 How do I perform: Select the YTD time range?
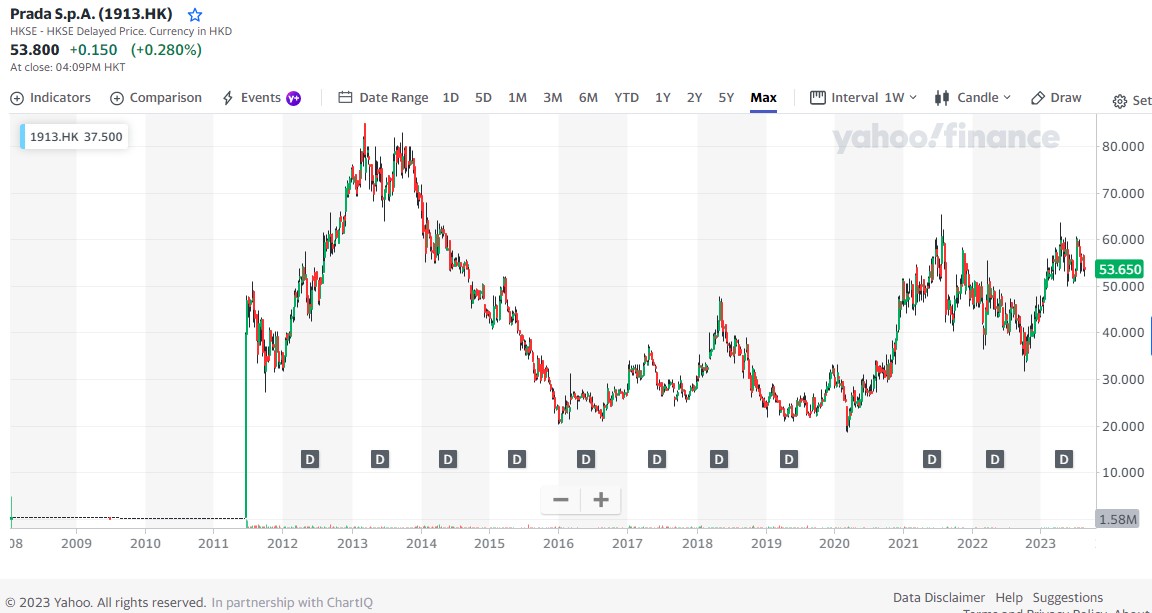coord(627,98)
